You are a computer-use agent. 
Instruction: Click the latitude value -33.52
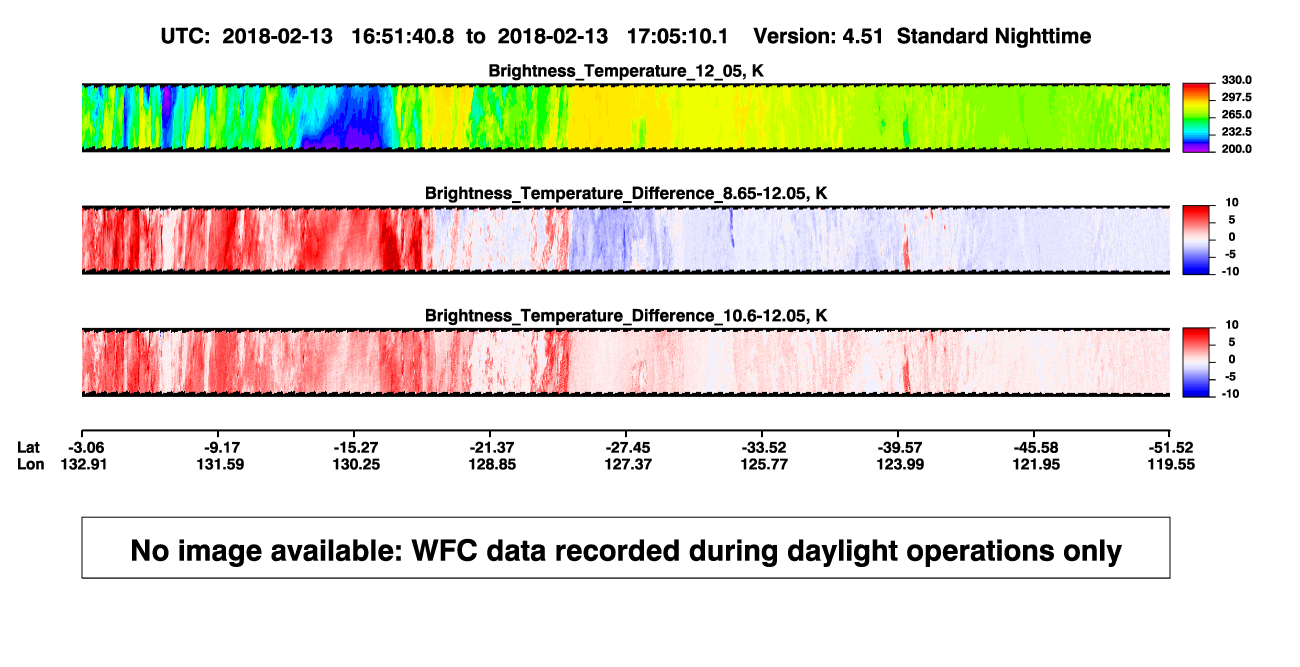click(762, 447)
